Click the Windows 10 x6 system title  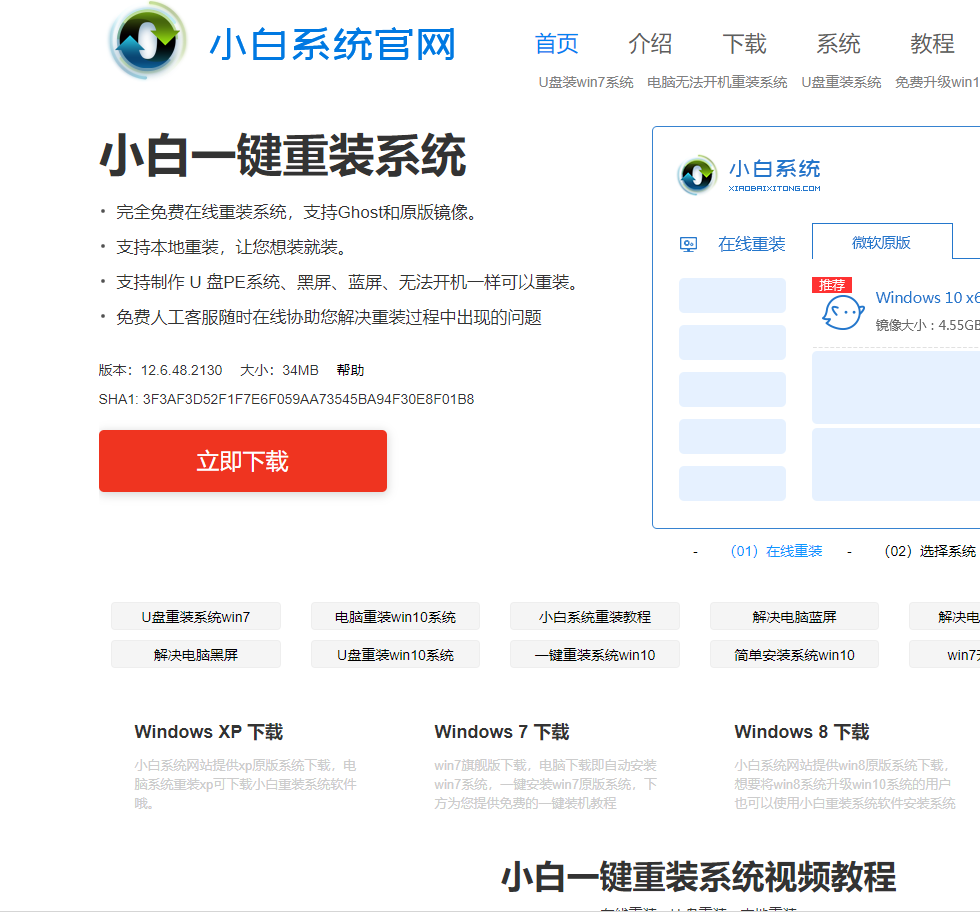[928, 297]
